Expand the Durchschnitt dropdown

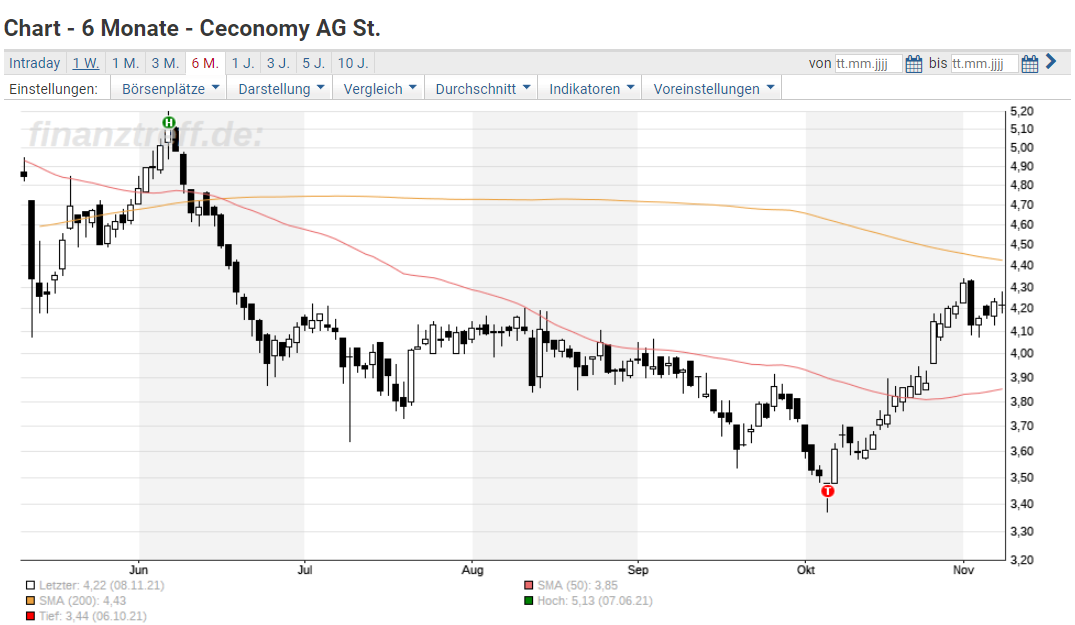tap(482, 88)
